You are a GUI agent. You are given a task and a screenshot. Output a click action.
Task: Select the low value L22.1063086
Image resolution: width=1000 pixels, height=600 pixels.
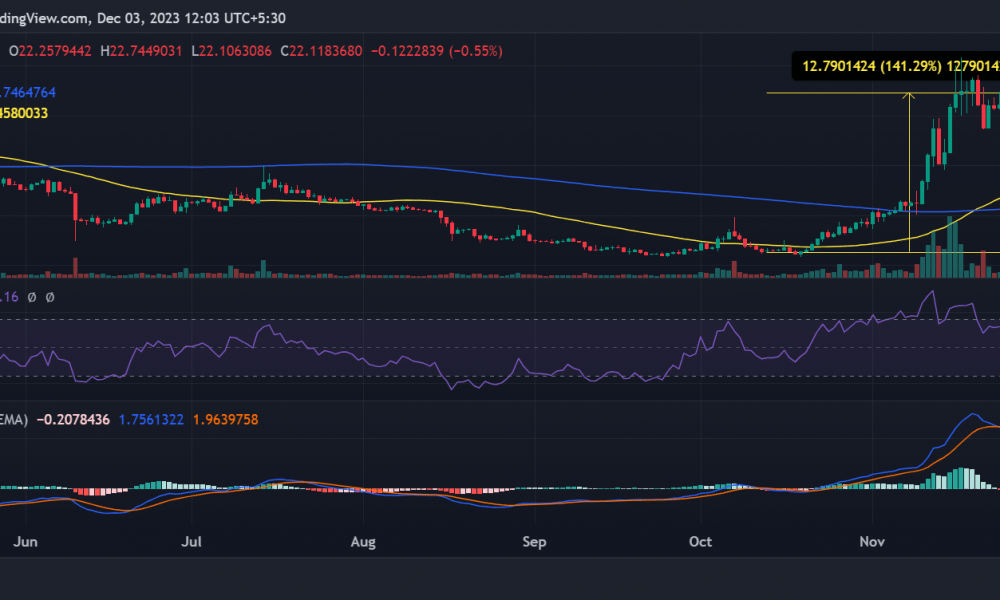tap(232, 51)
